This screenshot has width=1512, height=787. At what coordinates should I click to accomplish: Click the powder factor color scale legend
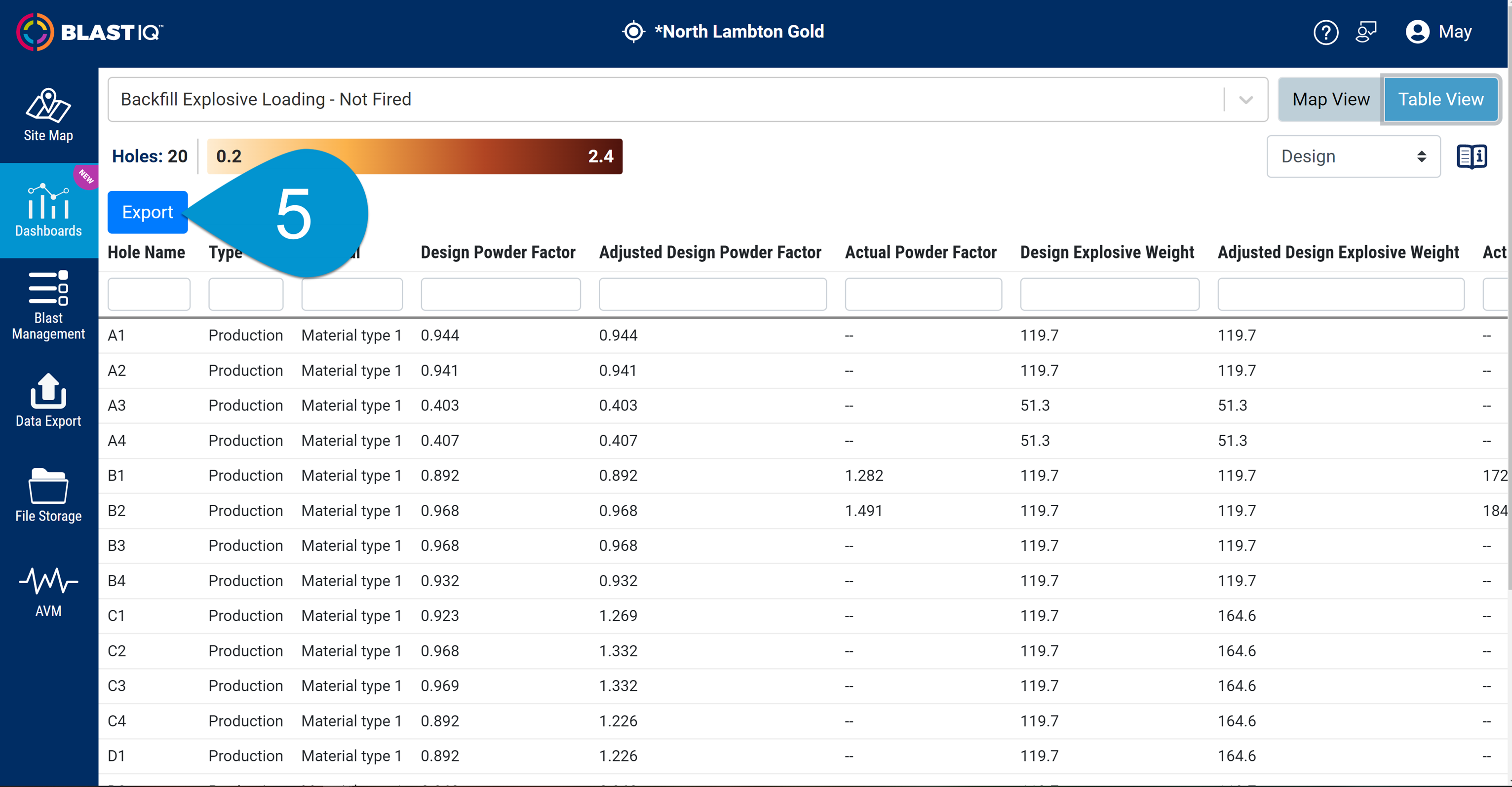click(414, 156)
